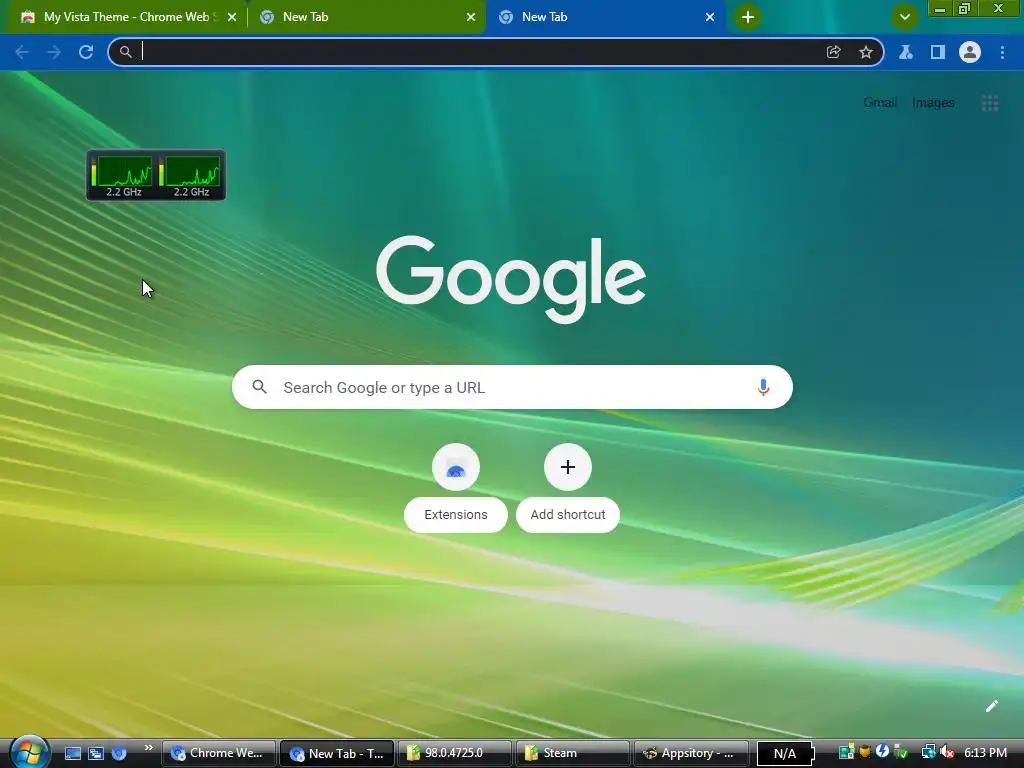
Task: Switch to the Chrome We... taskbar button
Action: [x=218, y=753]
